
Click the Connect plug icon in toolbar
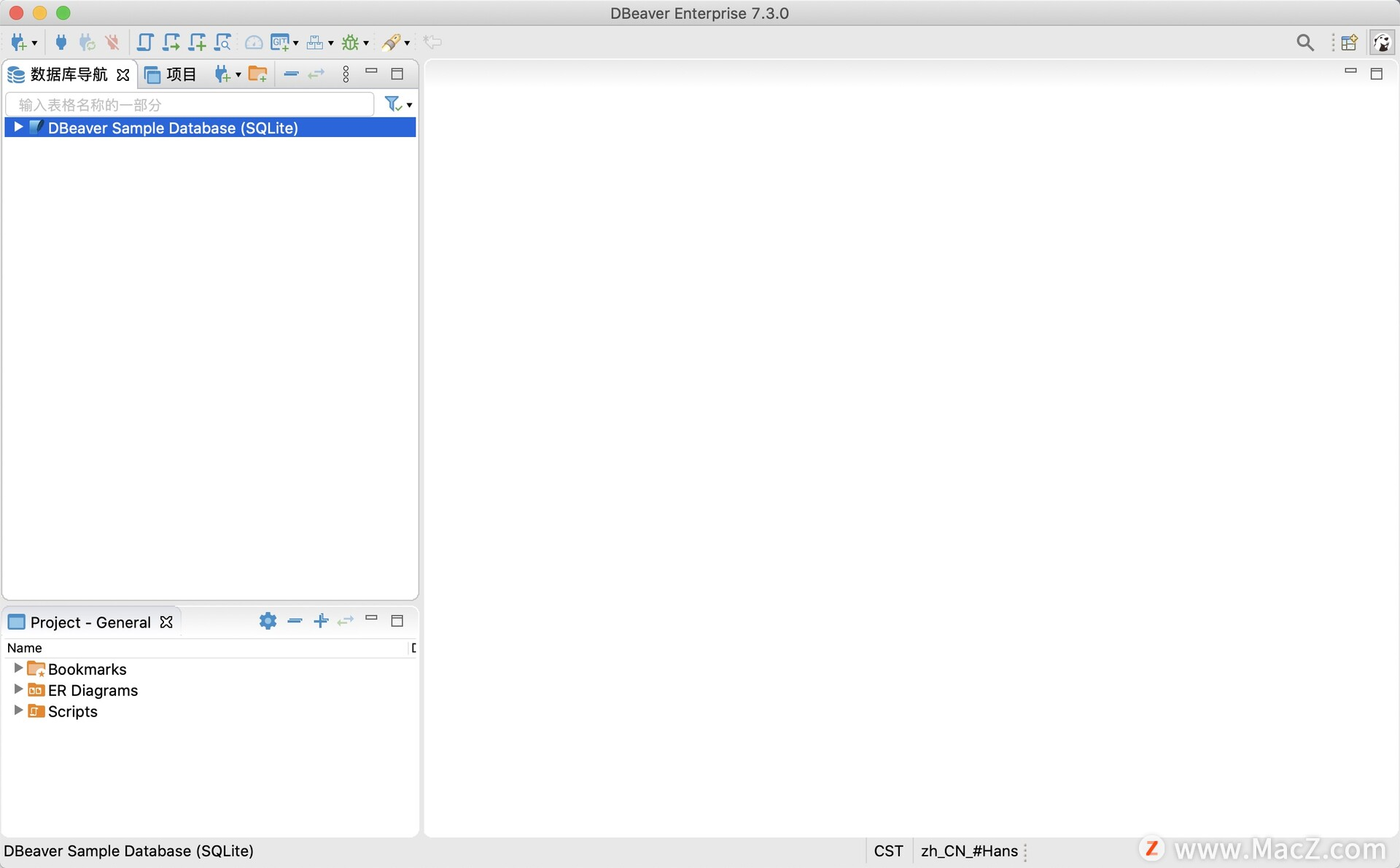pos(61,42)
